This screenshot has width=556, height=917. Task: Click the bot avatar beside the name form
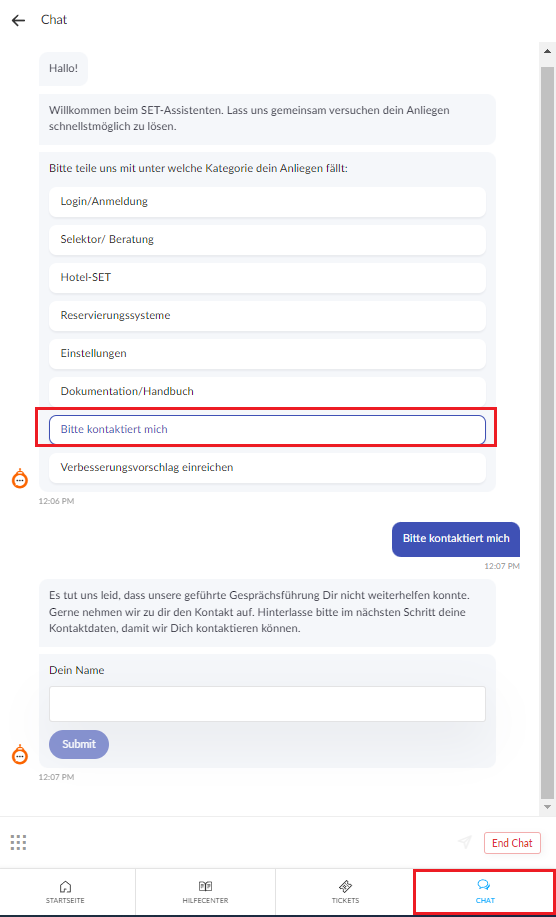[20, 755]
